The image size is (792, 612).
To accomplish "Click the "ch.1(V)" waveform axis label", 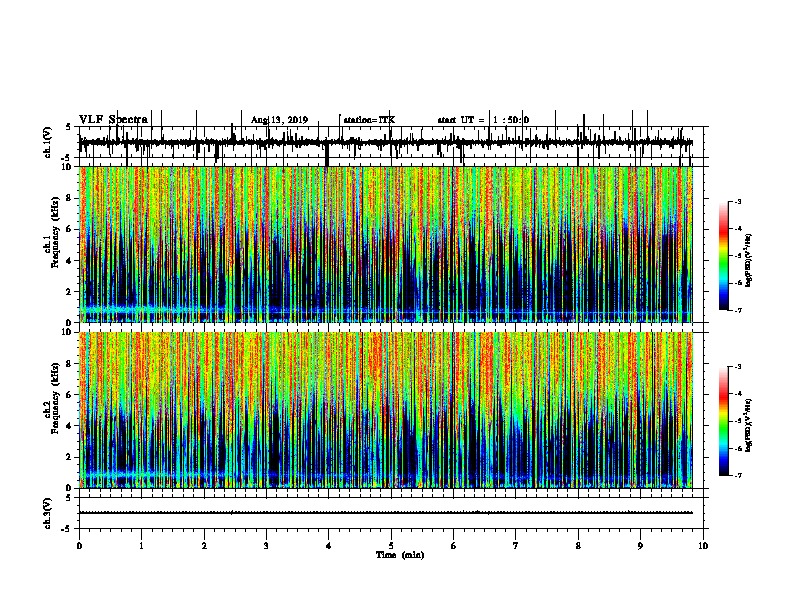I will pos(47,142).
